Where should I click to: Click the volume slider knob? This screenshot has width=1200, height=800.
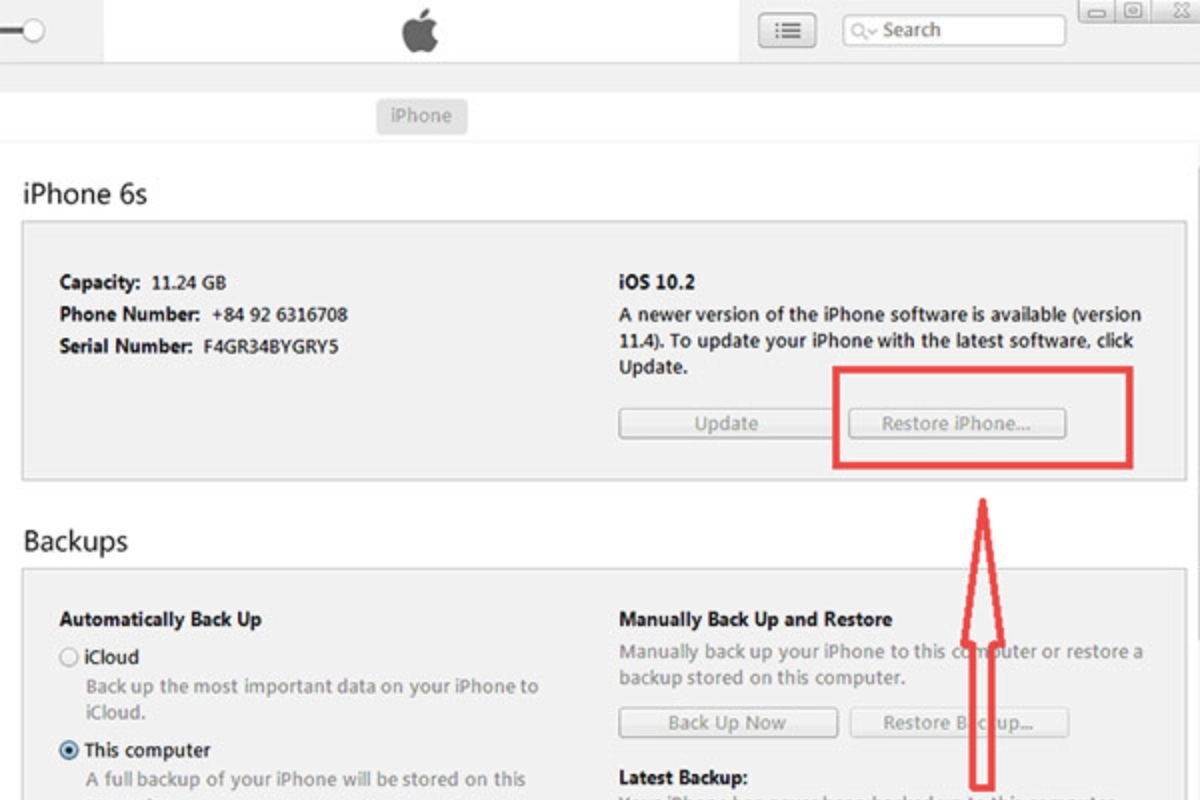click(33, 31)
